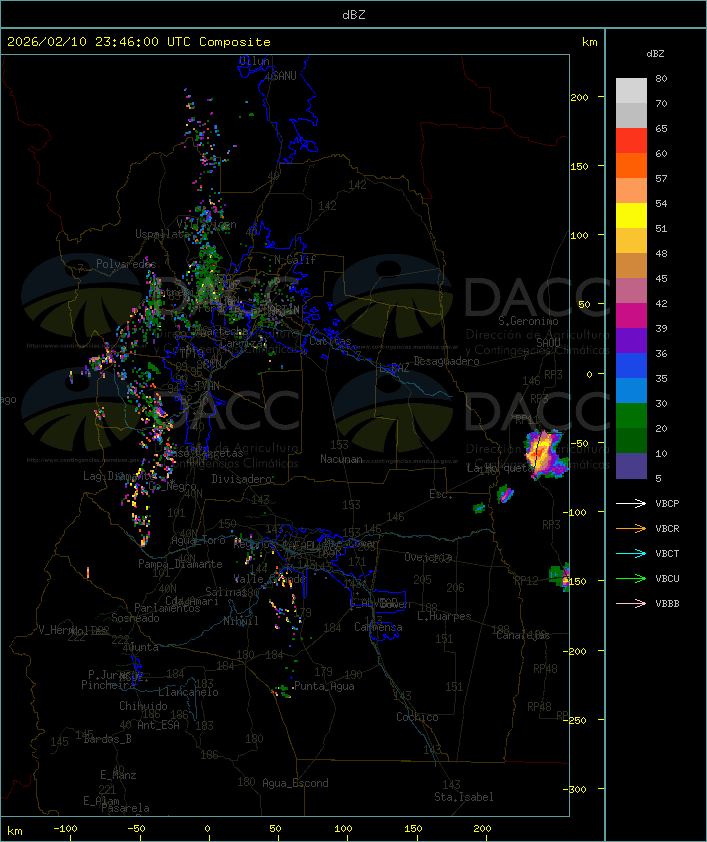Click the Chihuido place label
Screen dimensions: 707x842
(x=143, y=706)
